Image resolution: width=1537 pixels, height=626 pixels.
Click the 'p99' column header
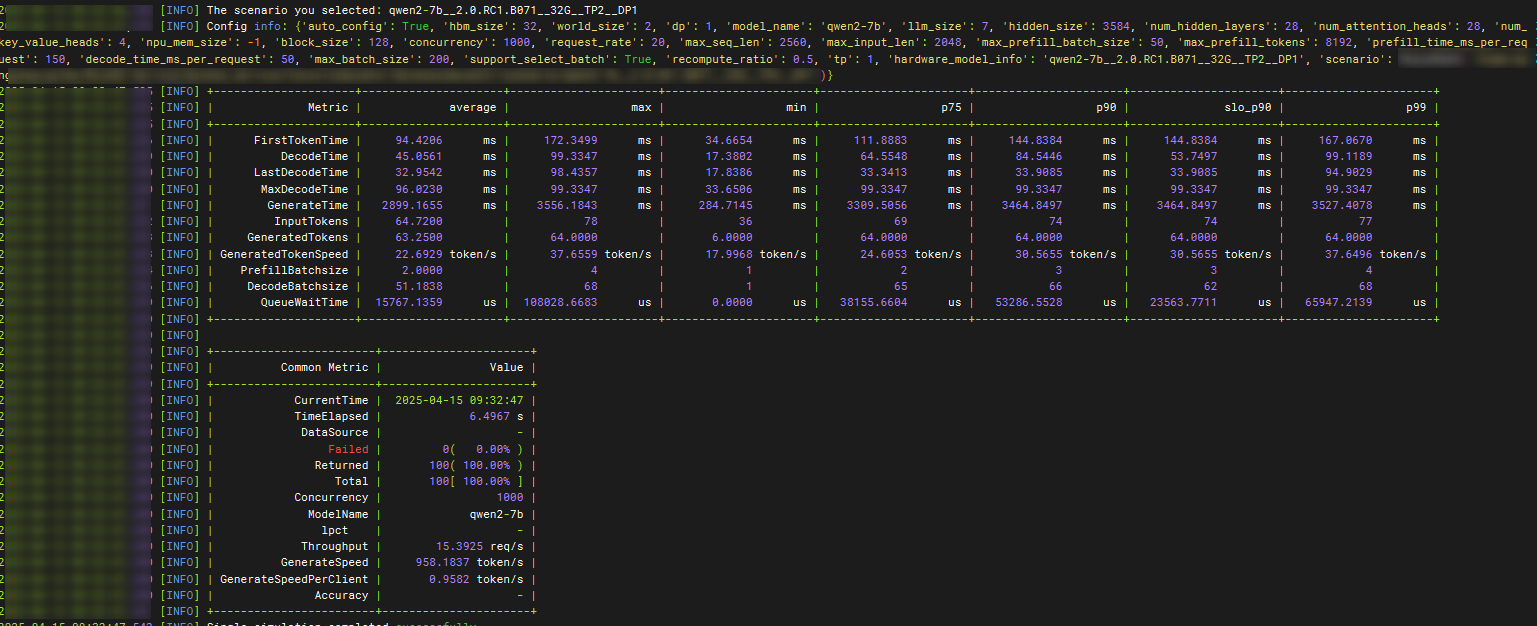[1415, 107]
